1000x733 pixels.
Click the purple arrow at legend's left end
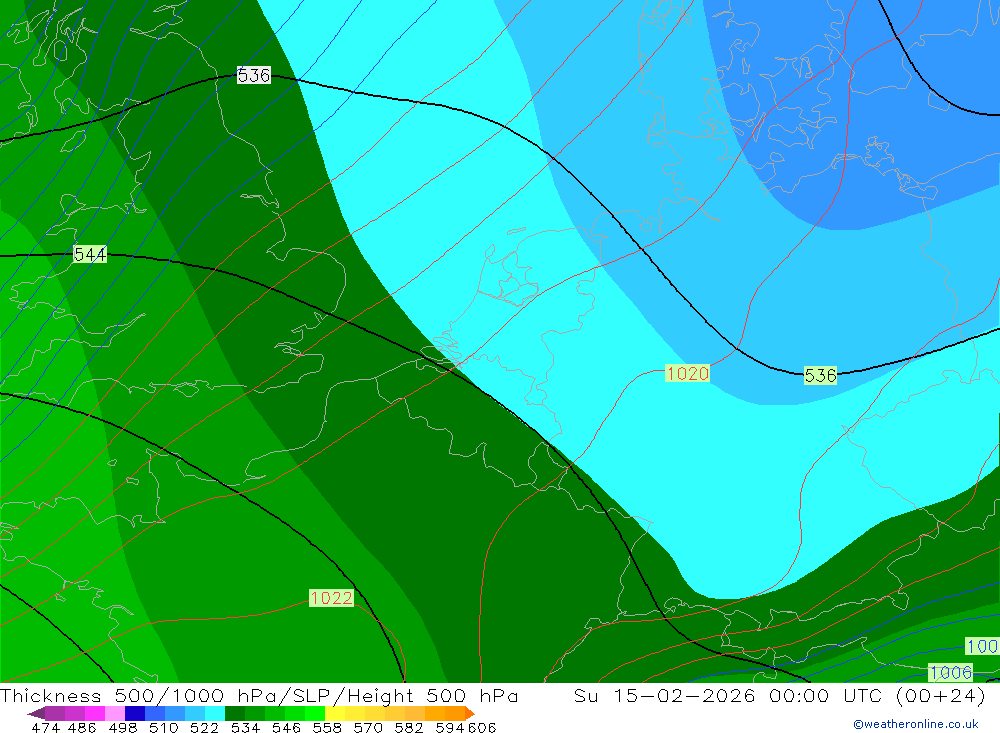pos(36,713)
